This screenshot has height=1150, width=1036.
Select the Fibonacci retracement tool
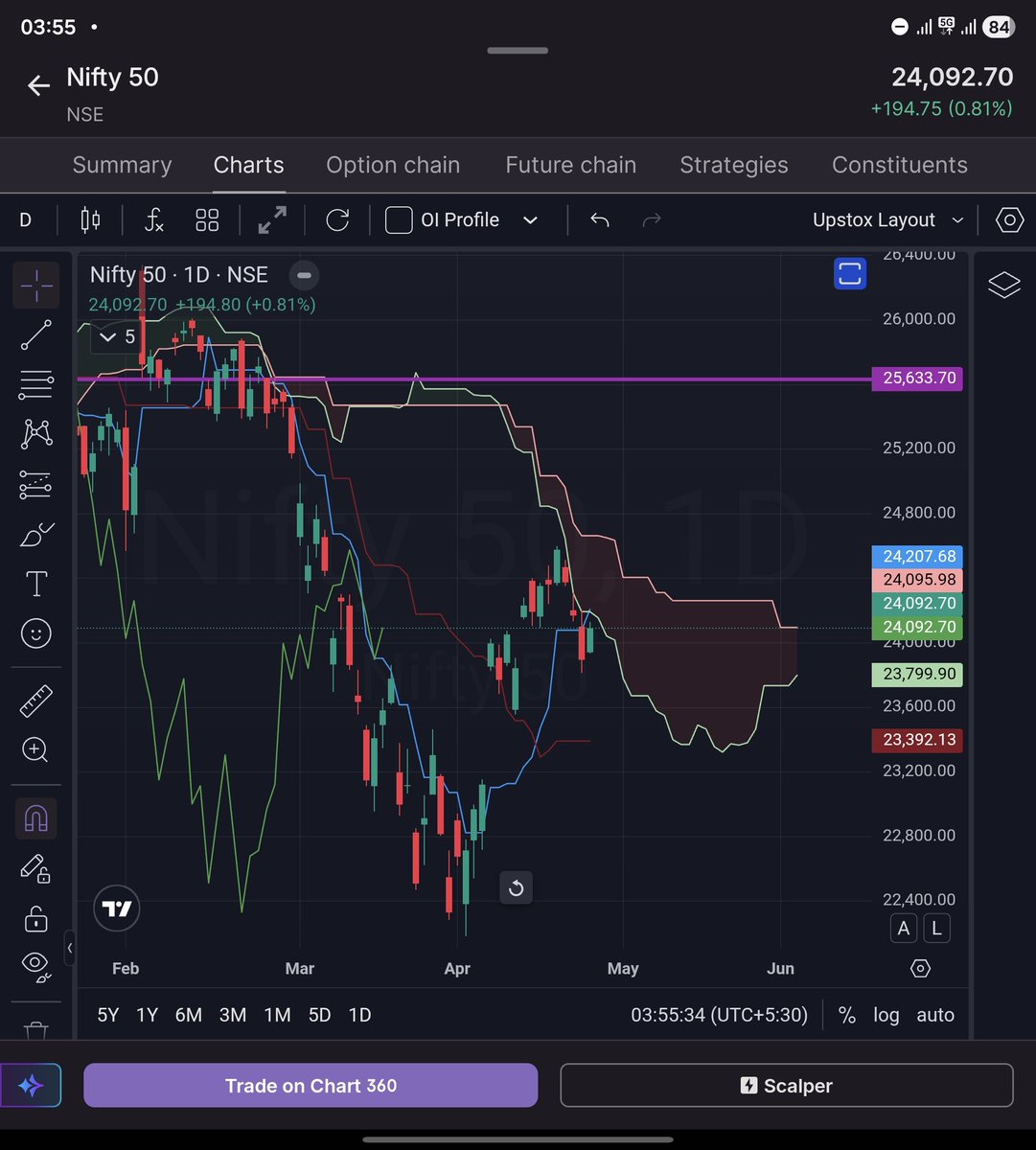[35, 384]
